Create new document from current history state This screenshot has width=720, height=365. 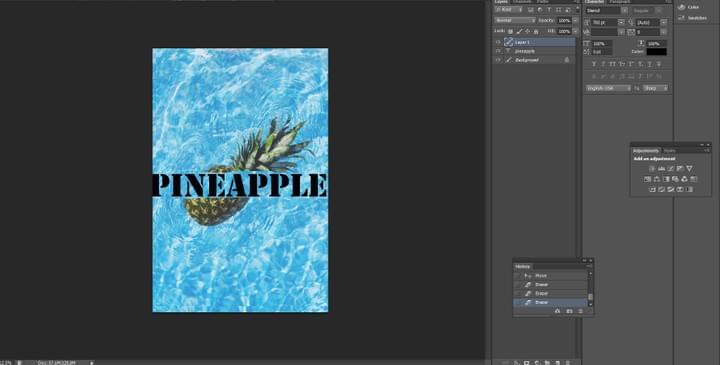(557, 311)
